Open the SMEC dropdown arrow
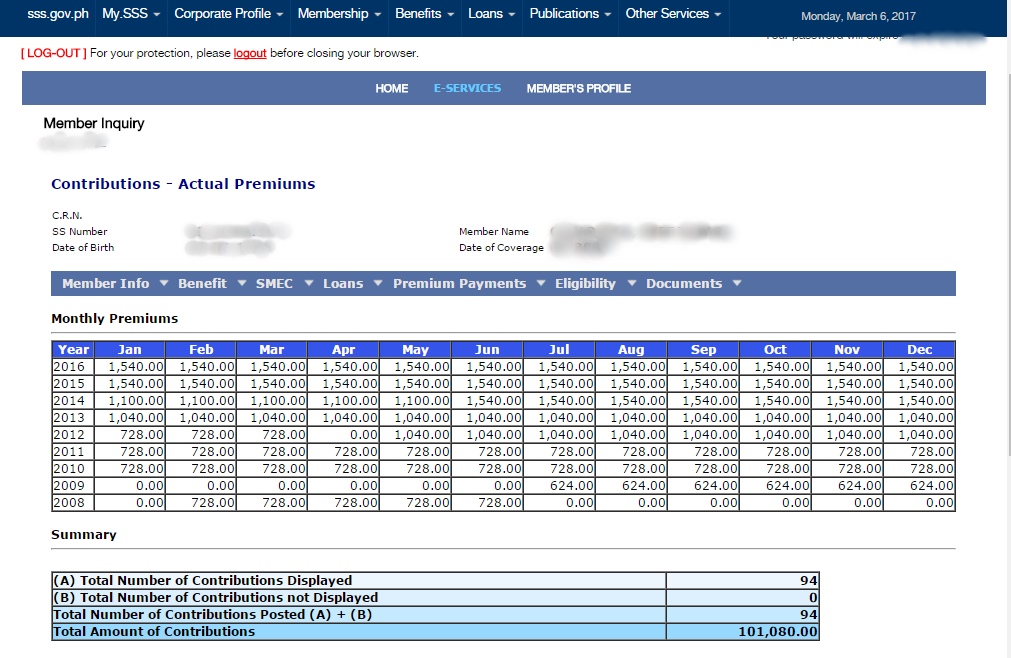The image size is (1011, 658). coord(308,283)
